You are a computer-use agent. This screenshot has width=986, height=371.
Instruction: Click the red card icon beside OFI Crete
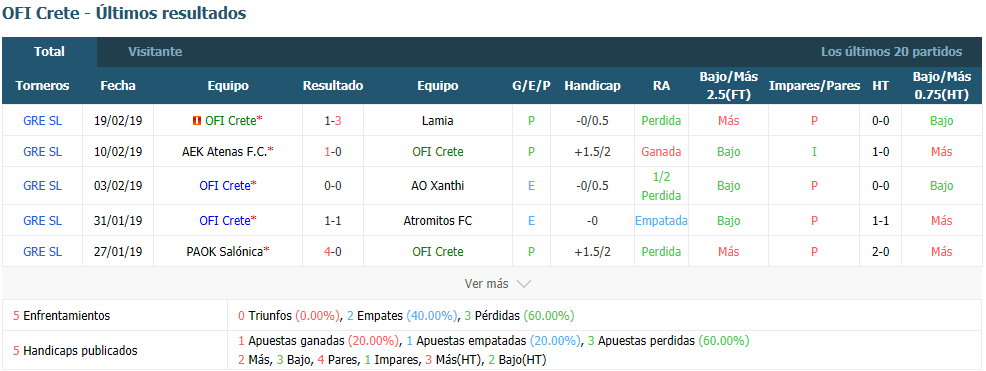coord(199,121)
